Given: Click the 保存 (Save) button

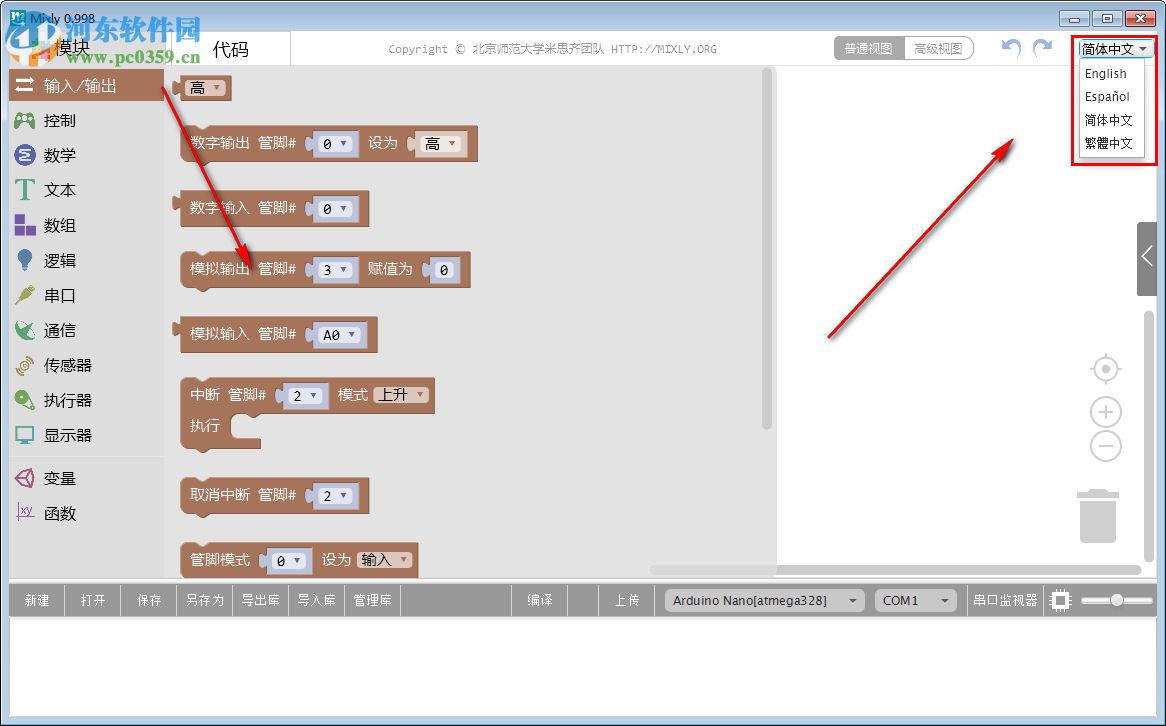Looking at the screenshot, I should [148, 600].
